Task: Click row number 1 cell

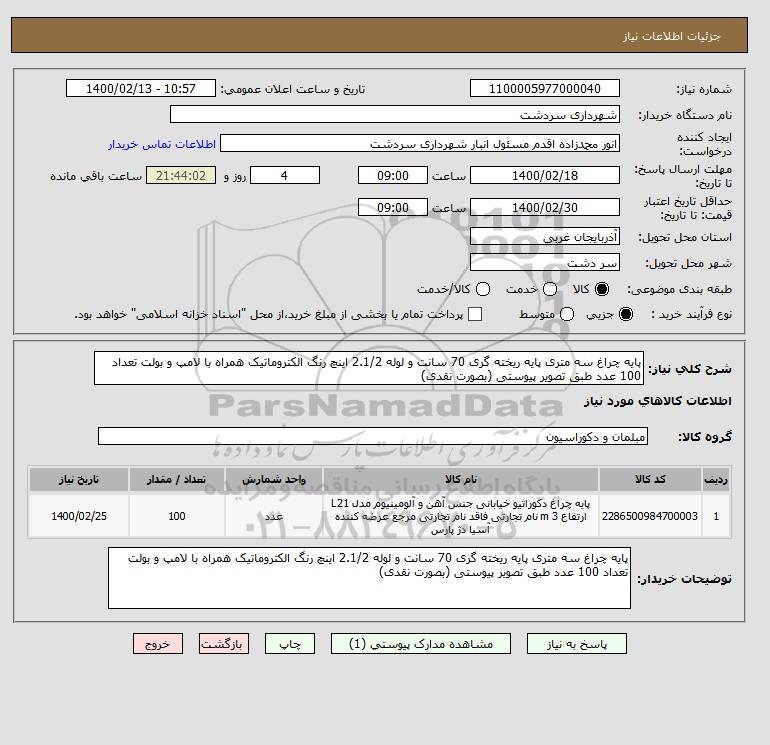Action: click(716, 516)
